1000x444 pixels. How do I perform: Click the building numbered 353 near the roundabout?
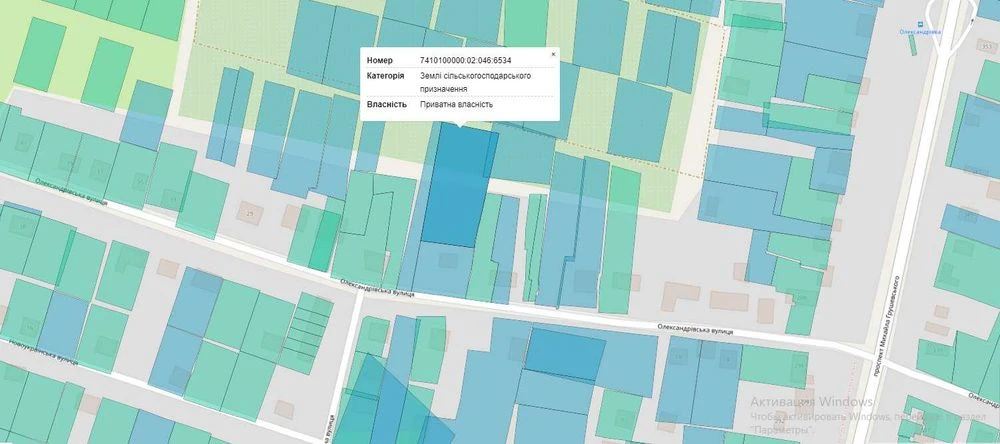[x=987, y=45]
